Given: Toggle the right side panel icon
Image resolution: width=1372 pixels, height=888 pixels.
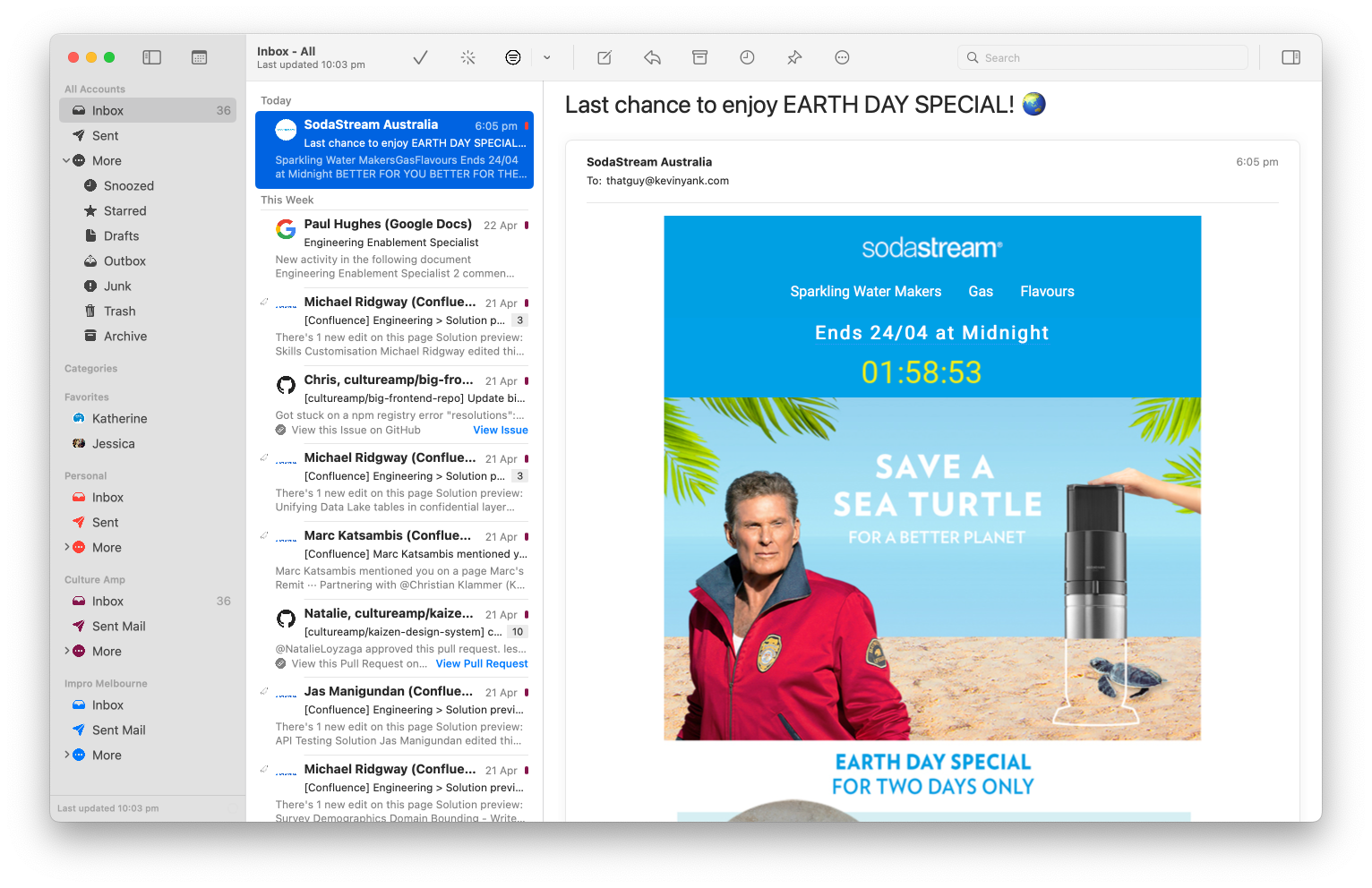Looking at the screenshot, I should [x=1291, y=57].
